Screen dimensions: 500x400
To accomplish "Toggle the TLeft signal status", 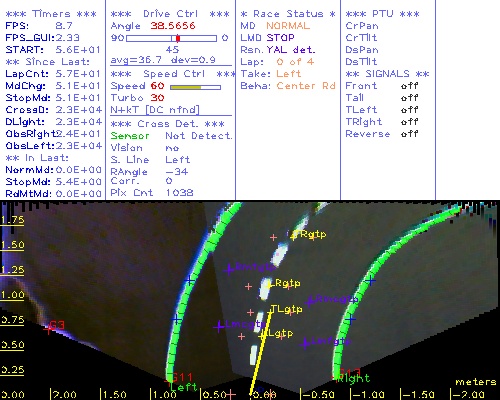I will pyautogui.click(x=409, y=110).
